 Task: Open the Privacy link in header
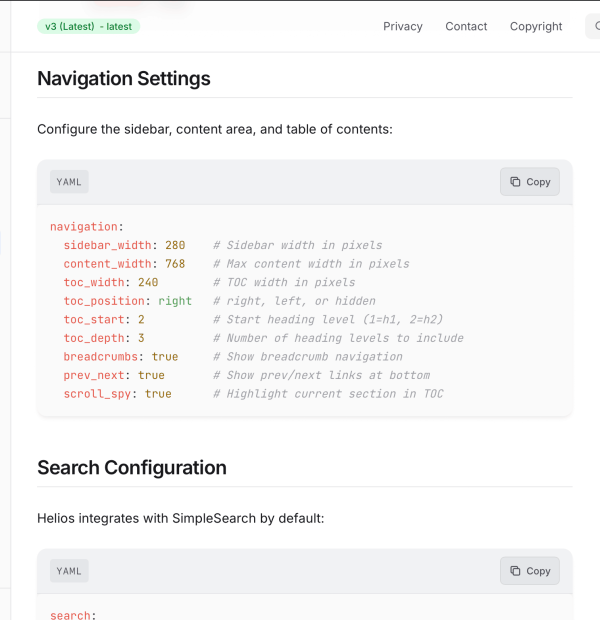tap(403, 26)
